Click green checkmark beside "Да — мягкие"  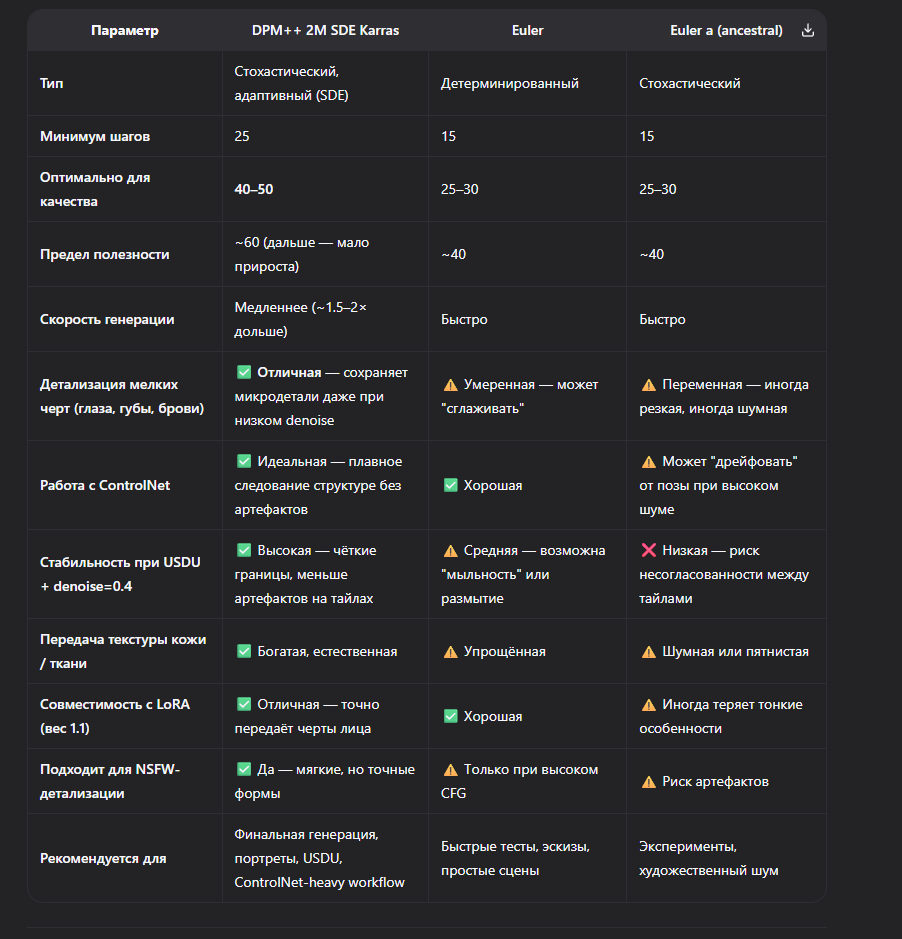click(244, 769)
